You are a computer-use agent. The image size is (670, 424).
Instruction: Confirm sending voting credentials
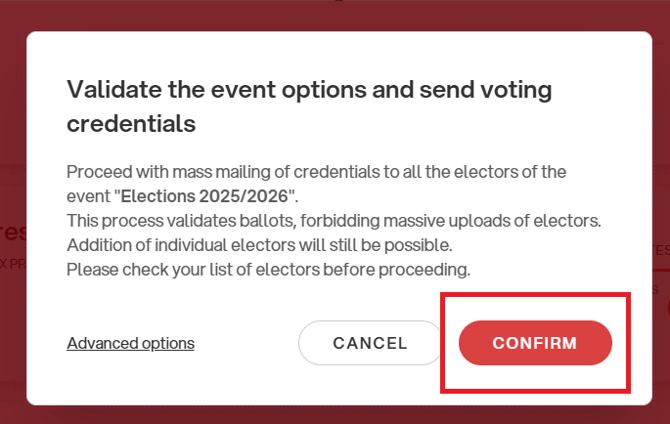(x=535, y=343)
